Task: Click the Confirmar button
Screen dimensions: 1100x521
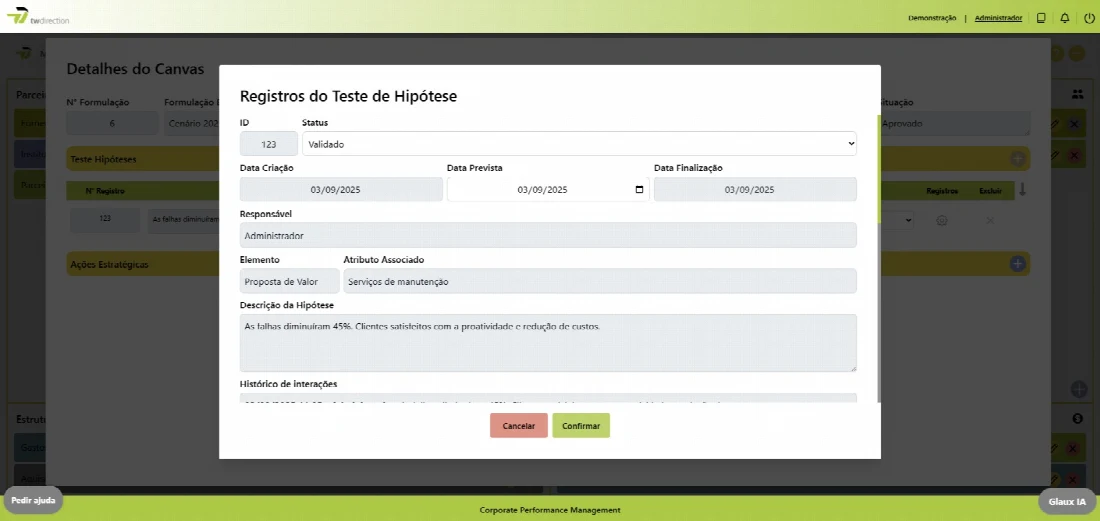Action: 581,426
